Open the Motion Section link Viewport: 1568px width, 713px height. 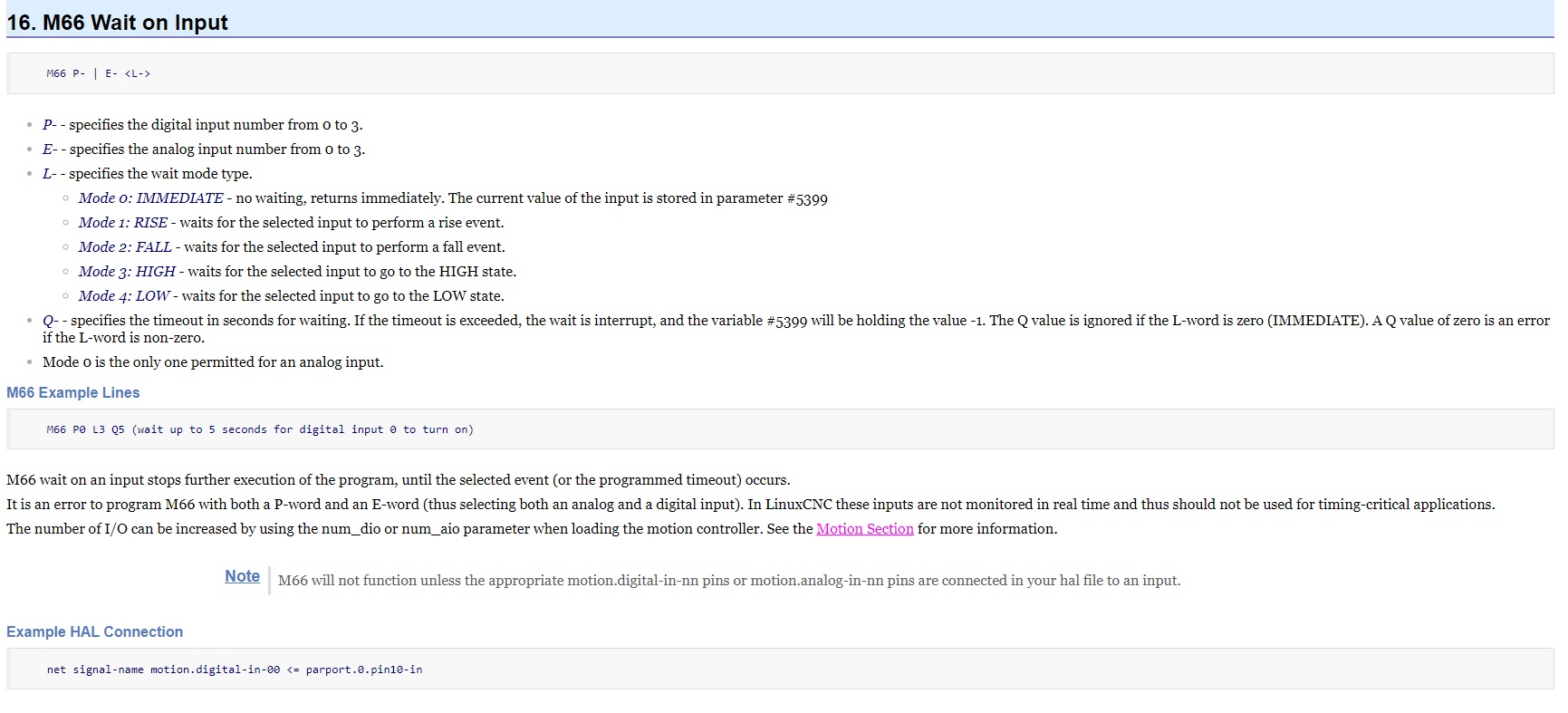tap(864, 529)
